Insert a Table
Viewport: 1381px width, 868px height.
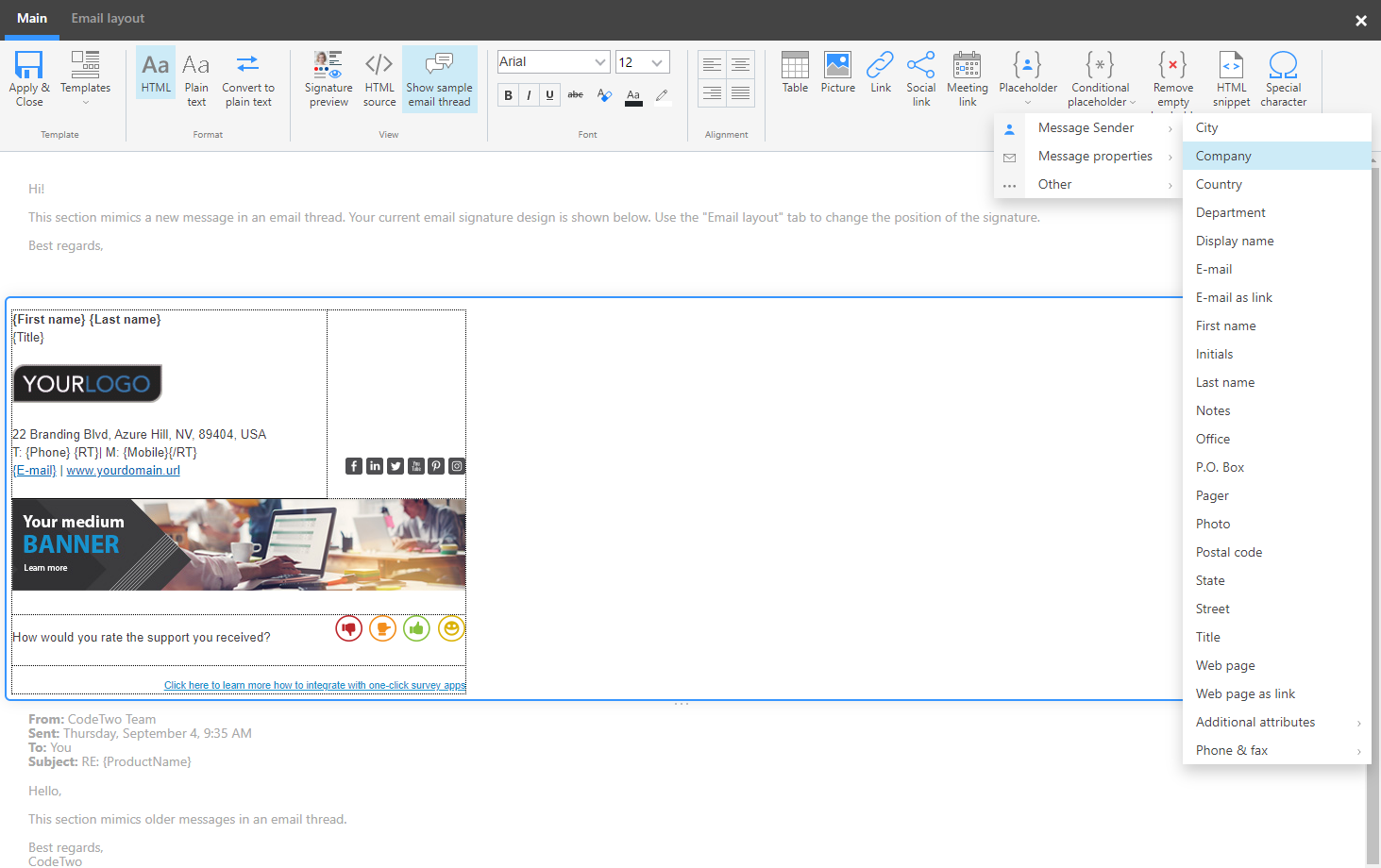794,77
